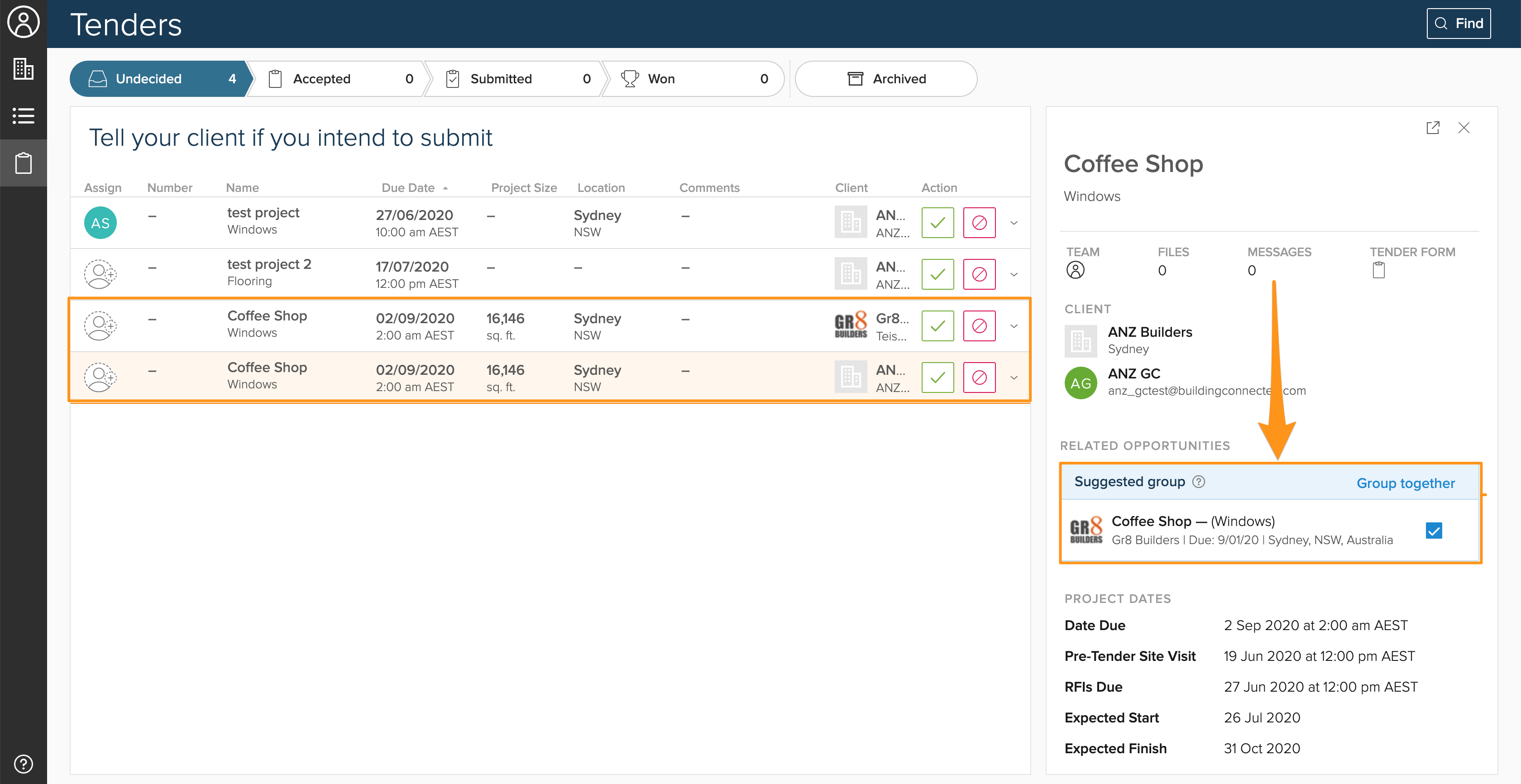Decline the first Coffee Shop tender
The width and height of the screenshot is (1521, 784).
point(980,325)
